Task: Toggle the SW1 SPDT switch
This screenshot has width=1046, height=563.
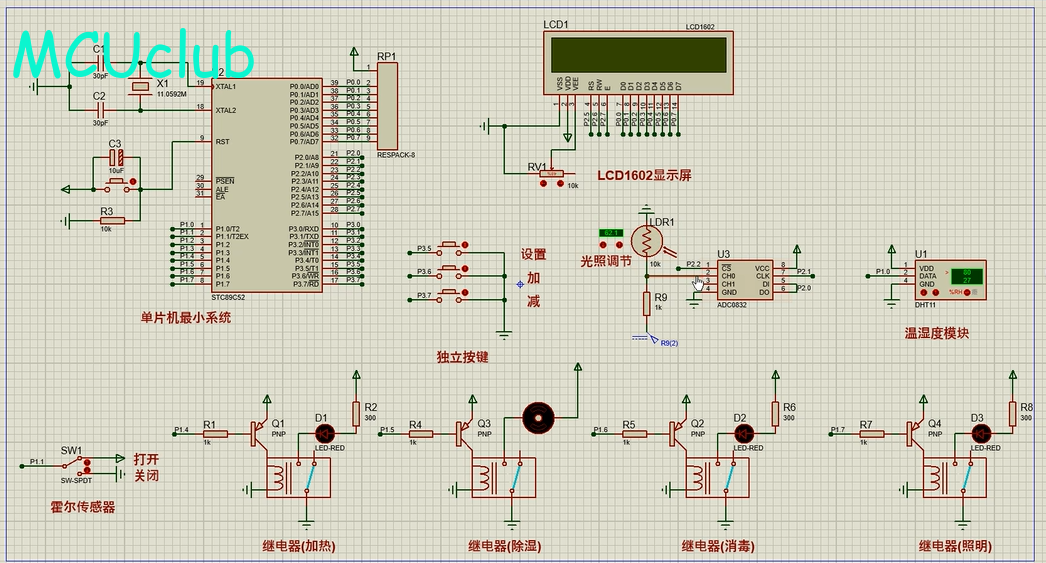Action: click(73, 466)
